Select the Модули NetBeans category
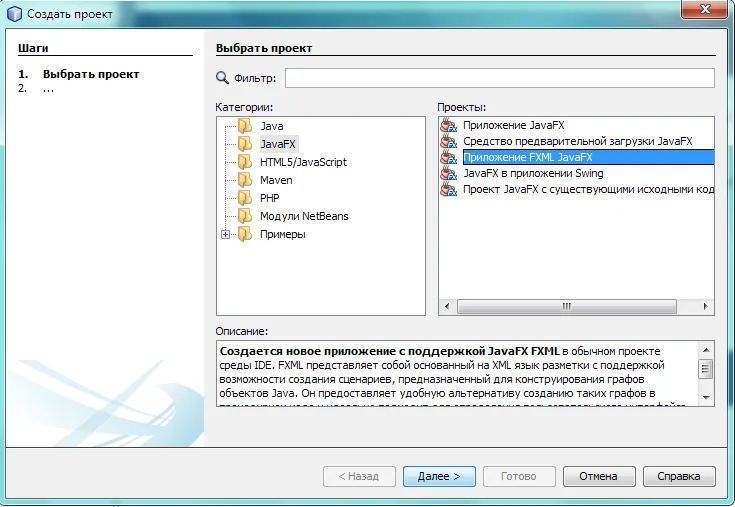The height and width of the screenshot is (507, 735). pyautogui.click(x=304, y=216)
